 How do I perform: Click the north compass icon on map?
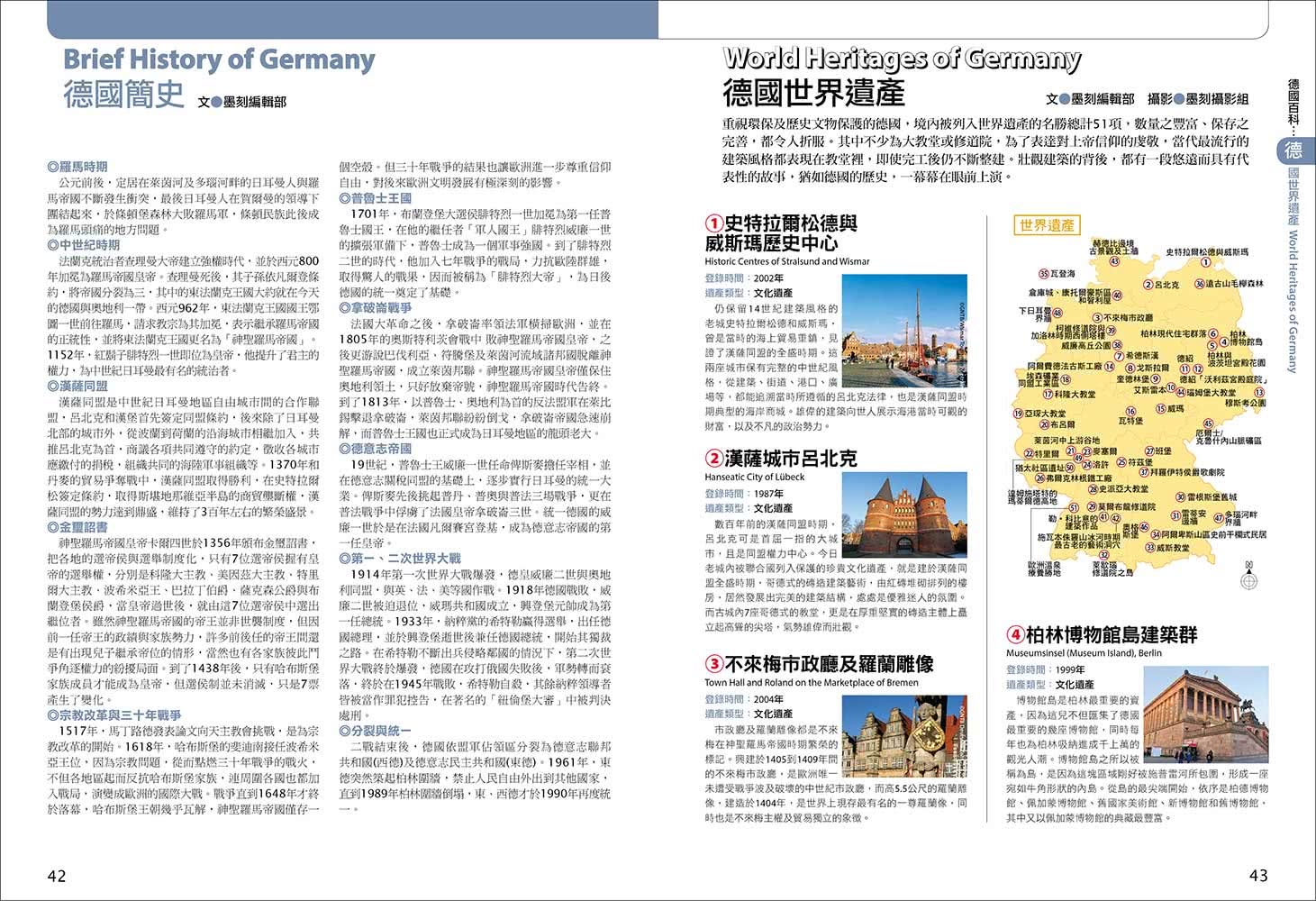coord(1248,578)
